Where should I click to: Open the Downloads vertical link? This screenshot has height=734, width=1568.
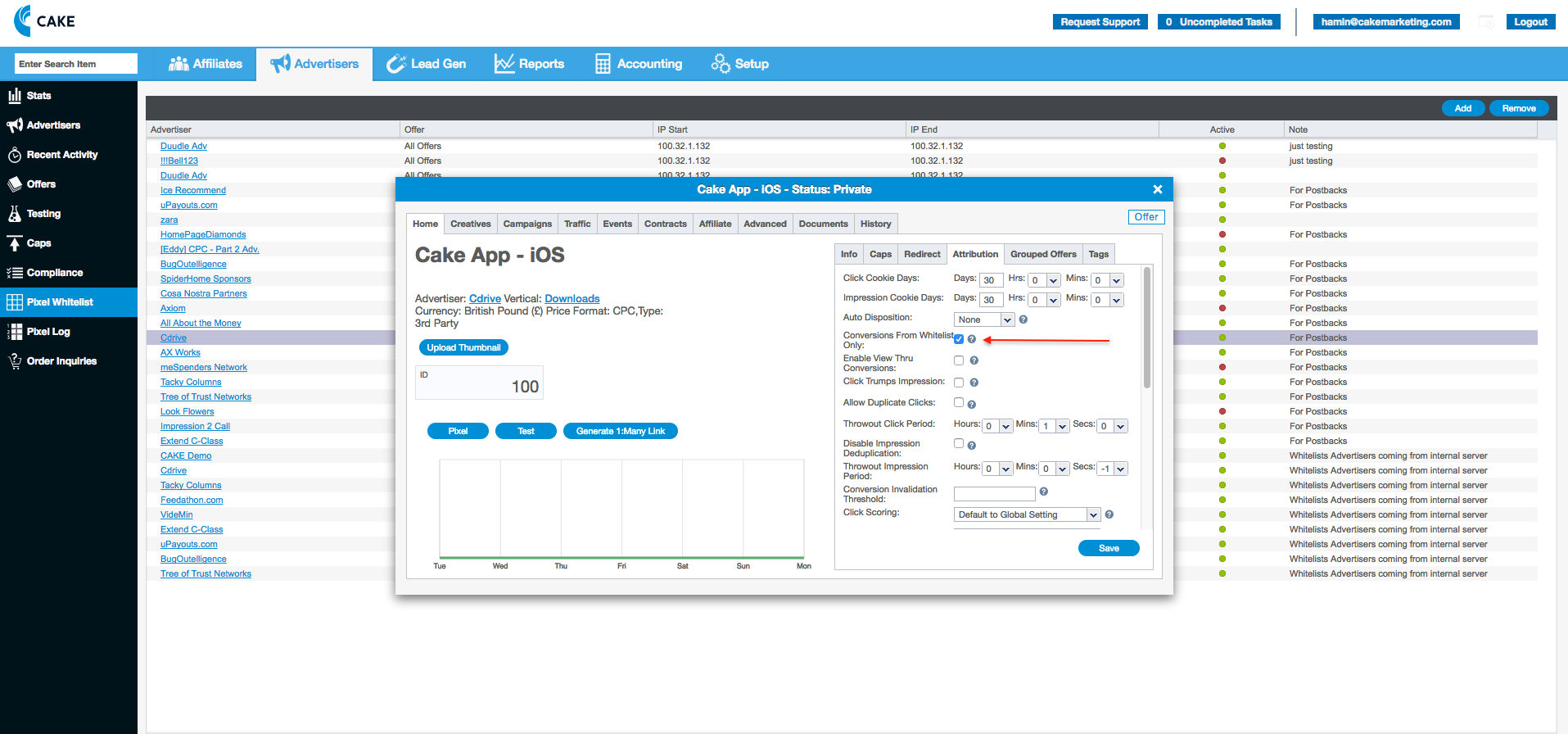point(572,299)
